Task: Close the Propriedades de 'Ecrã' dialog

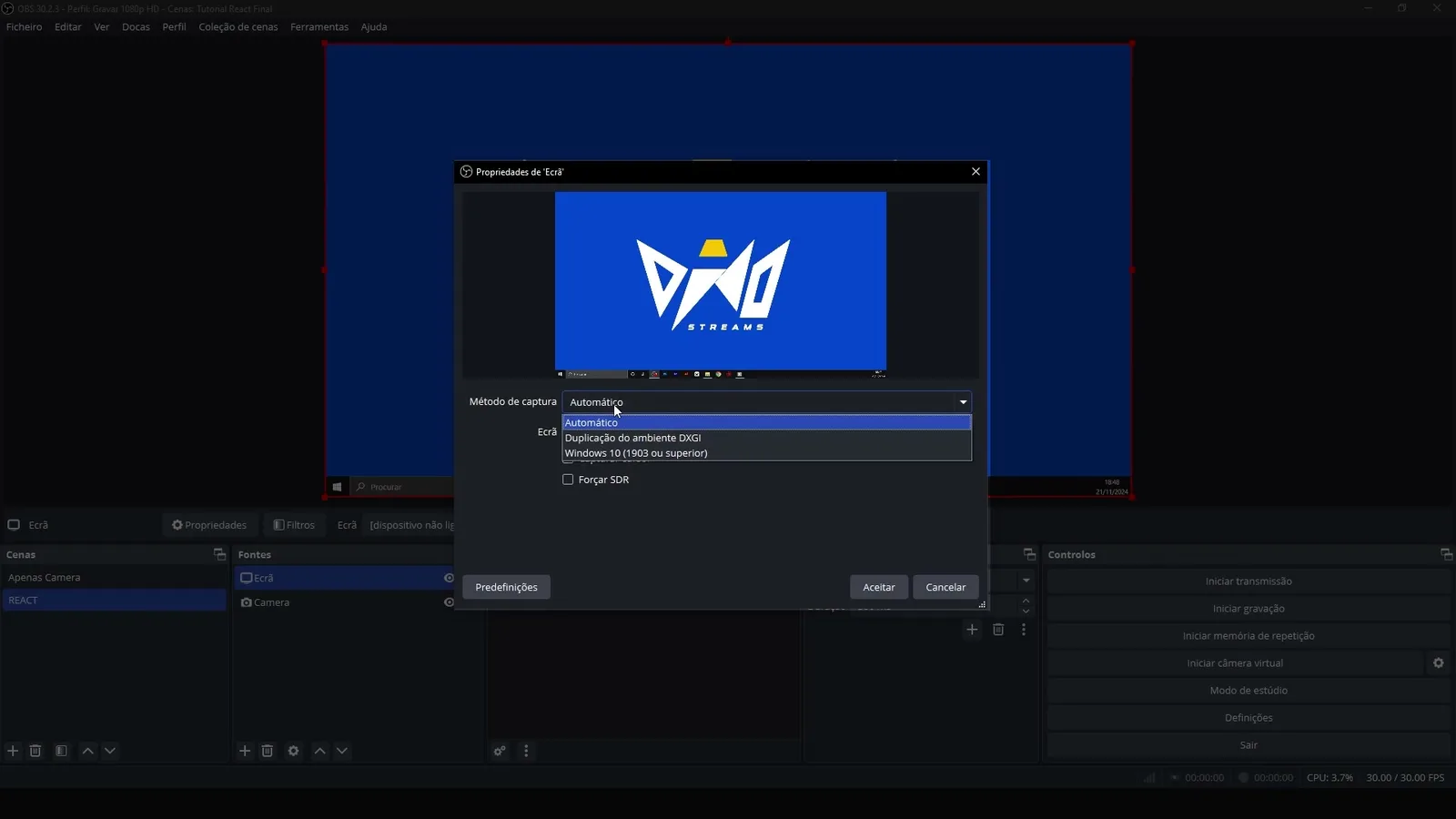Action: coord(976,171)
